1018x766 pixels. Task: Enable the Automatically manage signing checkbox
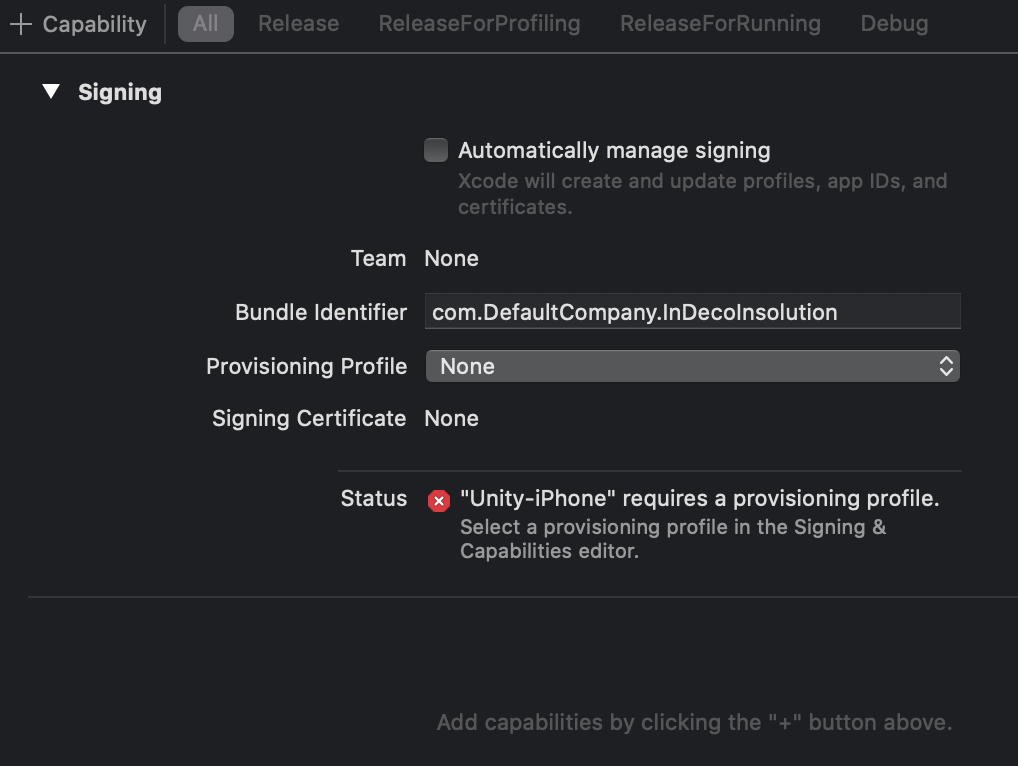pos(436,151)
